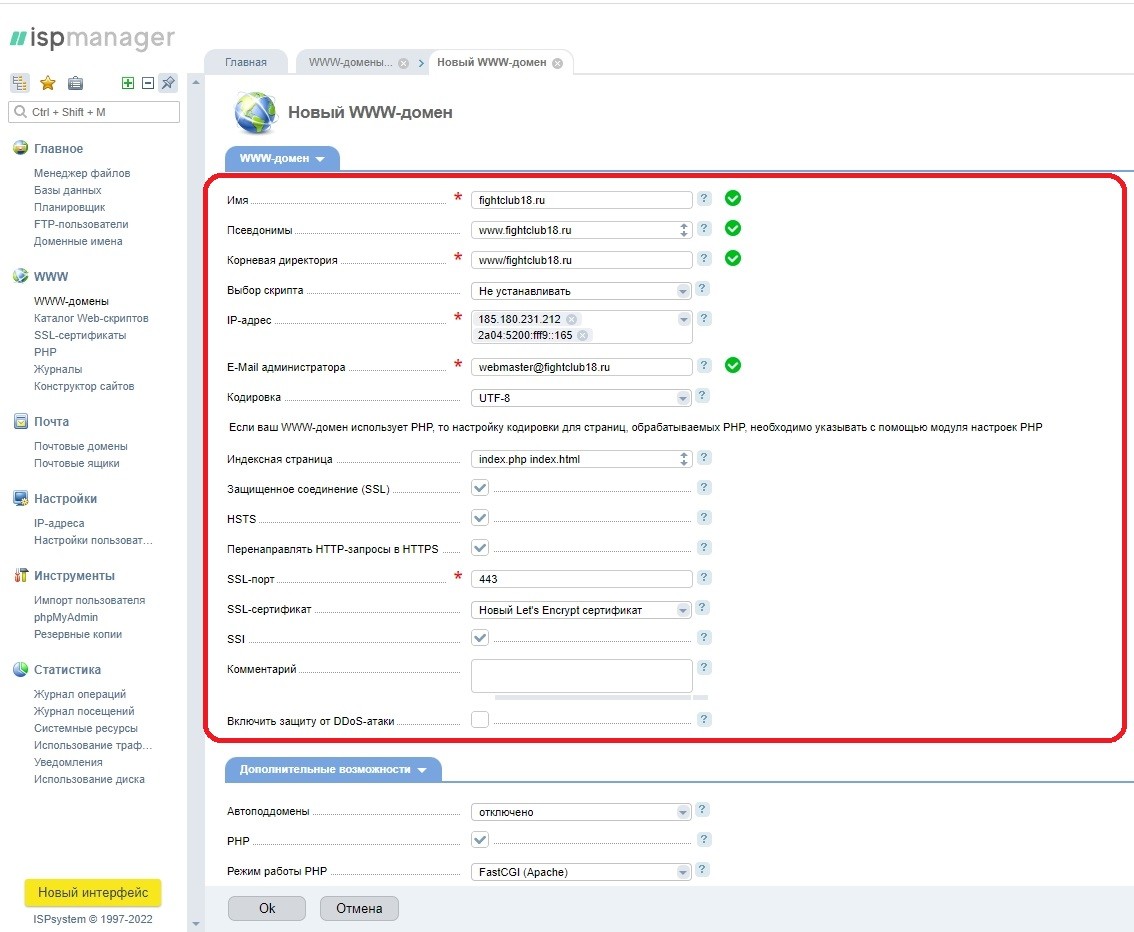This screenshot has width=1134, height=932.
Task: Close the Новый WWW-домен tab
Action: [557, 63]
